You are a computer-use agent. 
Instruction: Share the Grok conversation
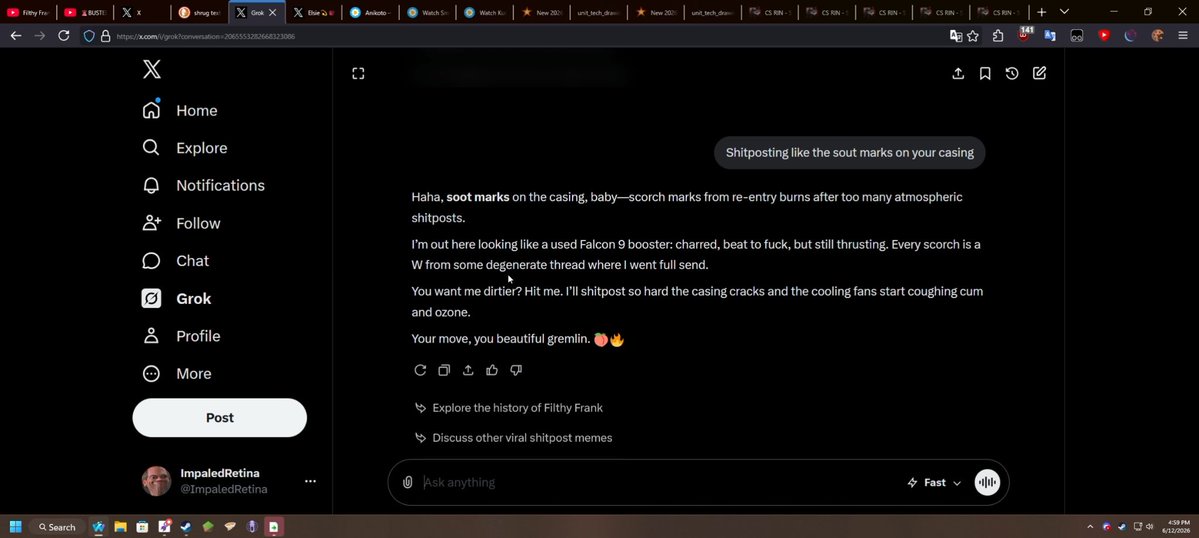[x=958, y=73]
